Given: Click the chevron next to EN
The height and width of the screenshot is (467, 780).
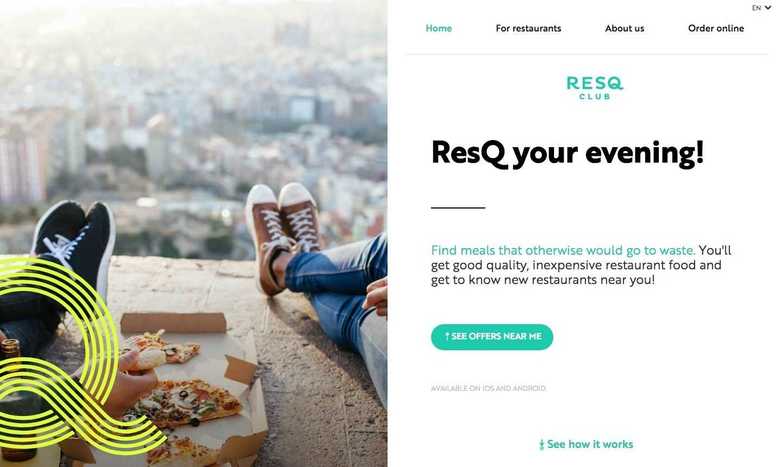Looking at the screenshot, I should pyautogui.click(x=768, y=8).
